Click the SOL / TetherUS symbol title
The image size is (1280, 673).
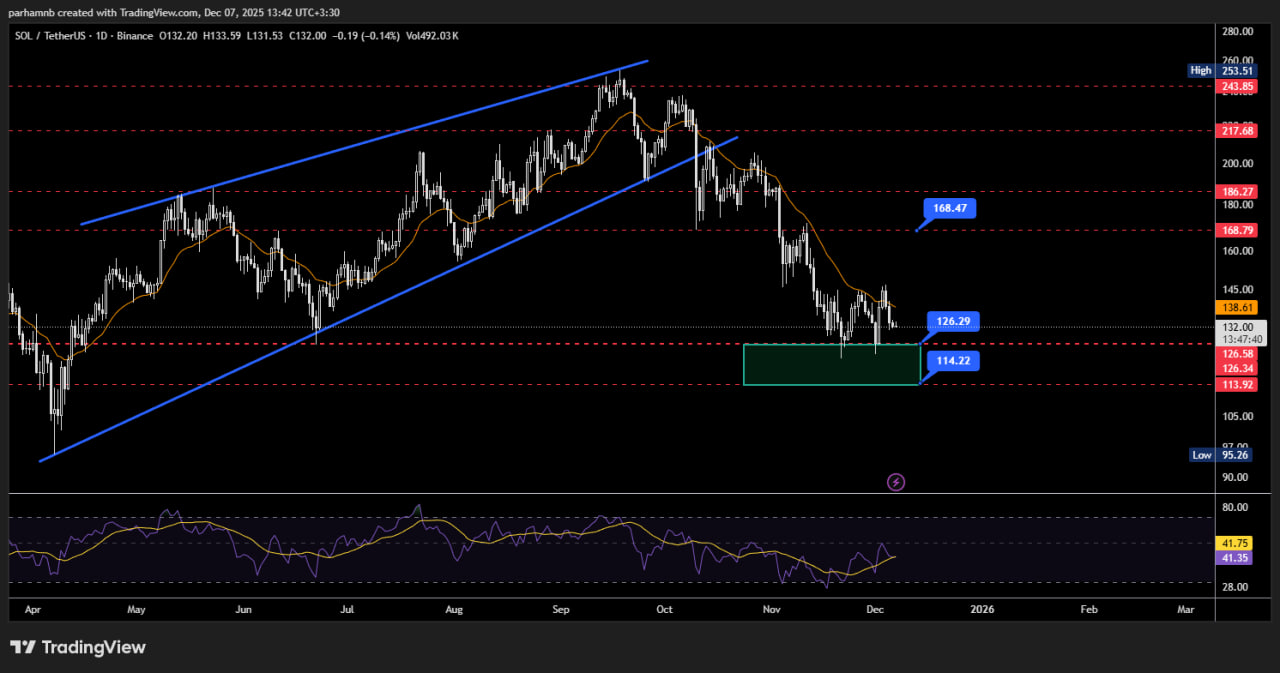[55, 36]
